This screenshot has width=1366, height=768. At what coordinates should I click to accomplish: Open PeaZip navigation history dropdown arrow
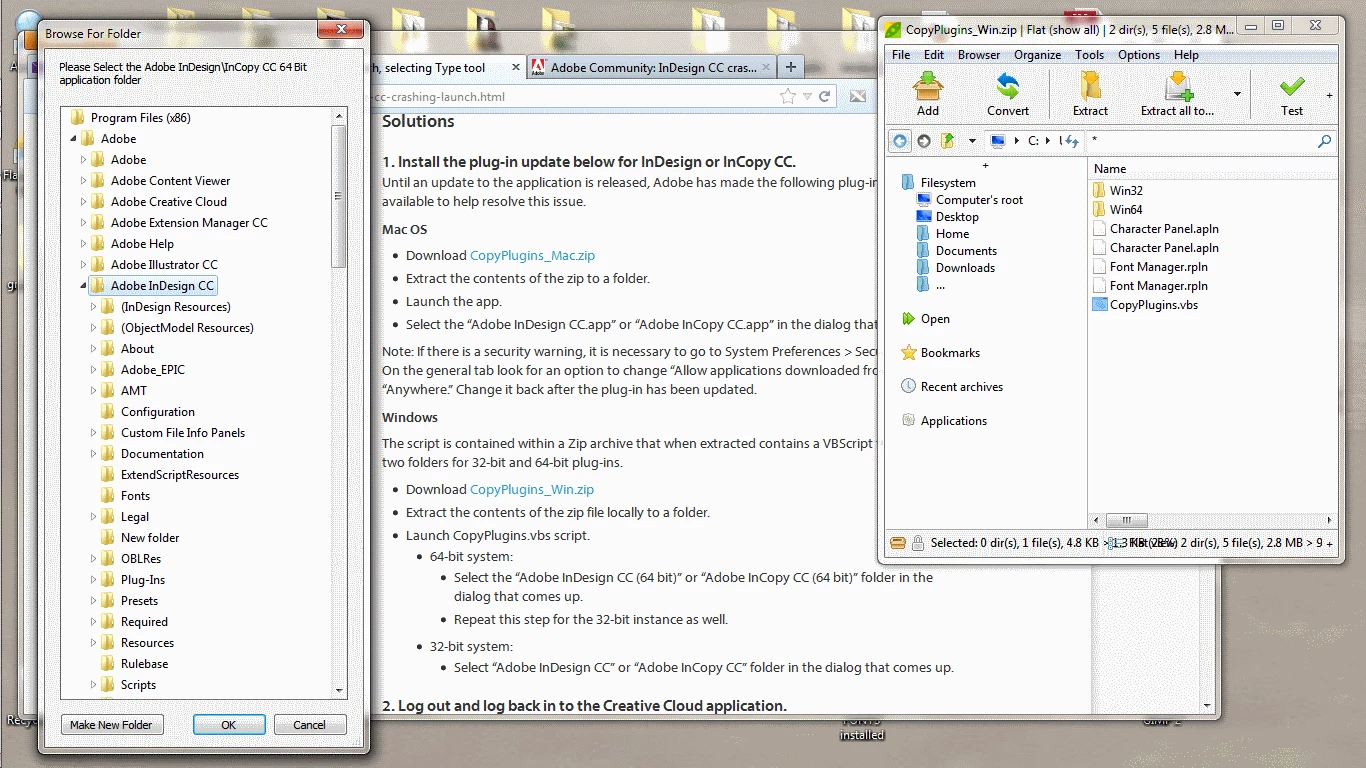click(x=972, y=142)
